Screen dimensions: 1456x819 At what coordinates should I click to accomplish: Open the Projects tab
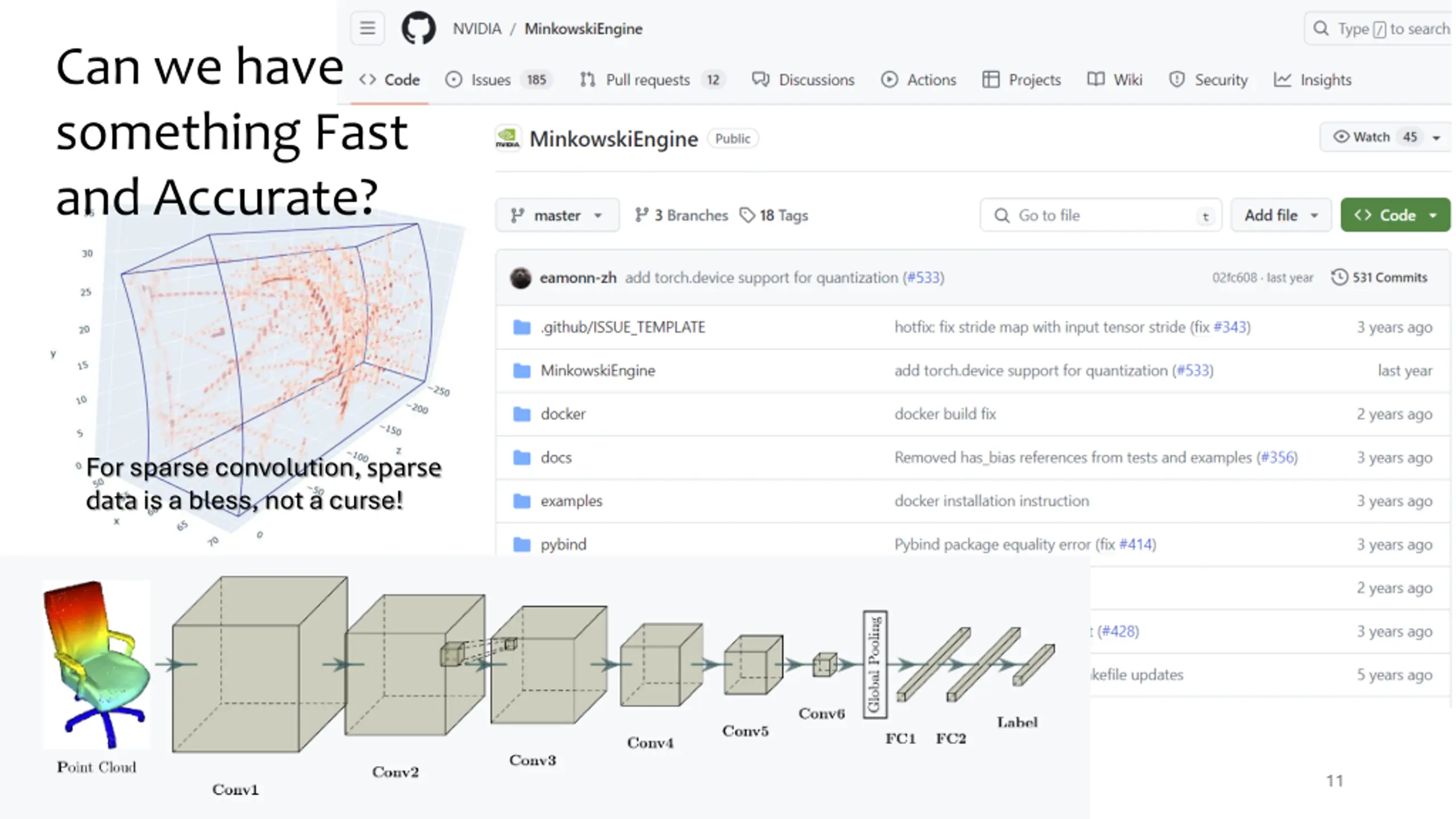coord(1021,80)
